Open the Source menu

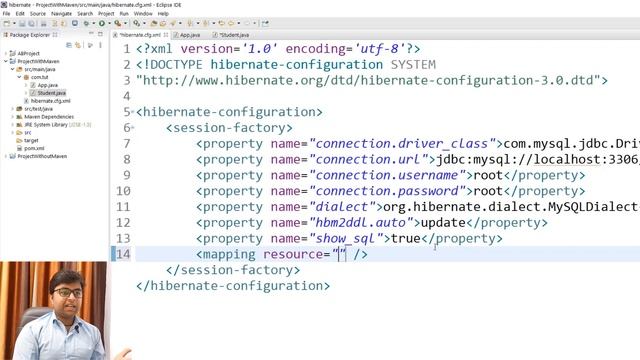[38, 13]
